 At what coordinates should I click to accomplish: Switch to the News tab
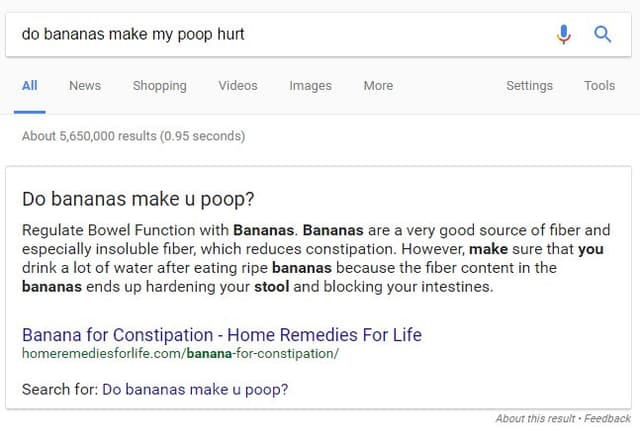pos(85,86)
